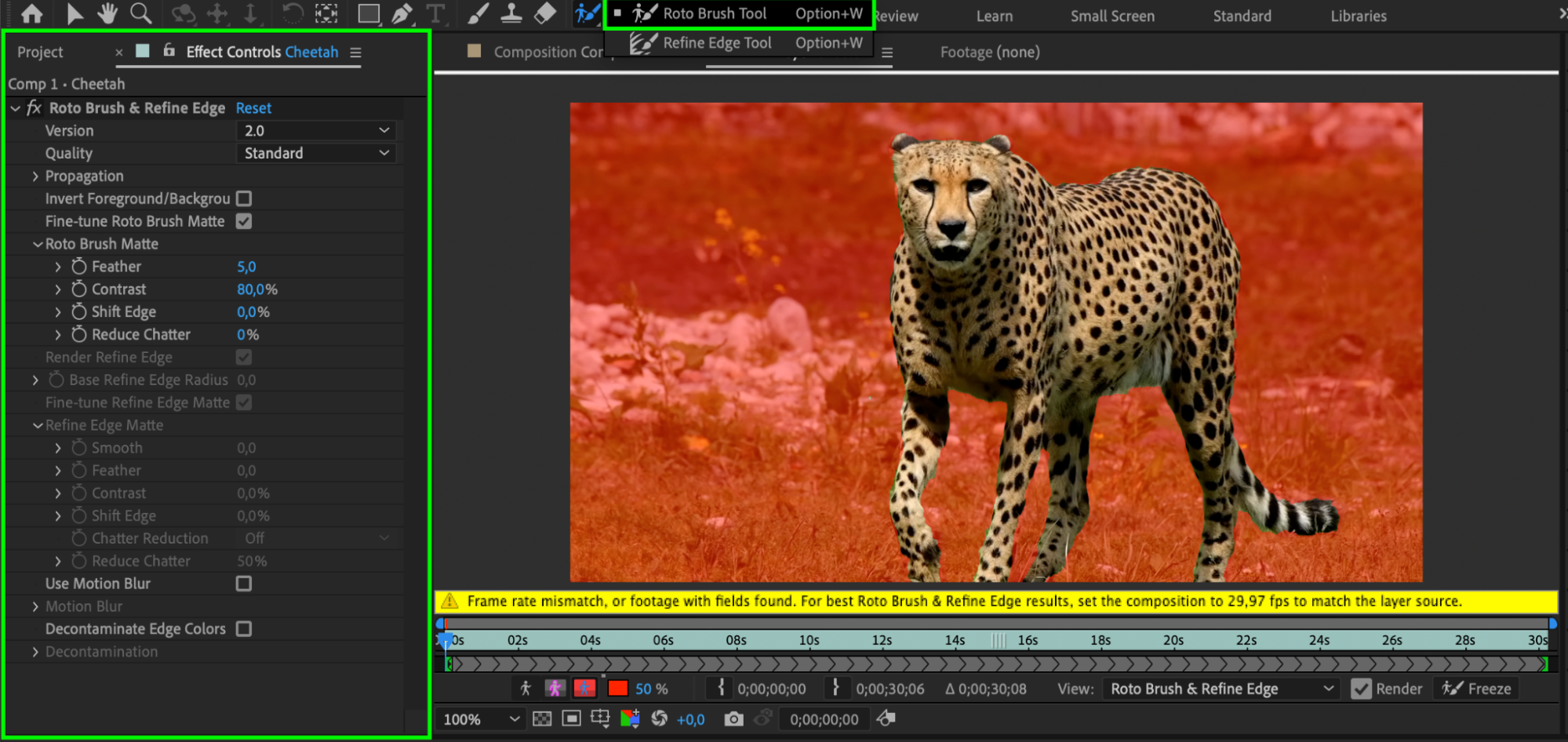Reset the Roto Brush & Refine Edge effect
This screenshot has width=1568, height=742.
[x=253, y=108]
